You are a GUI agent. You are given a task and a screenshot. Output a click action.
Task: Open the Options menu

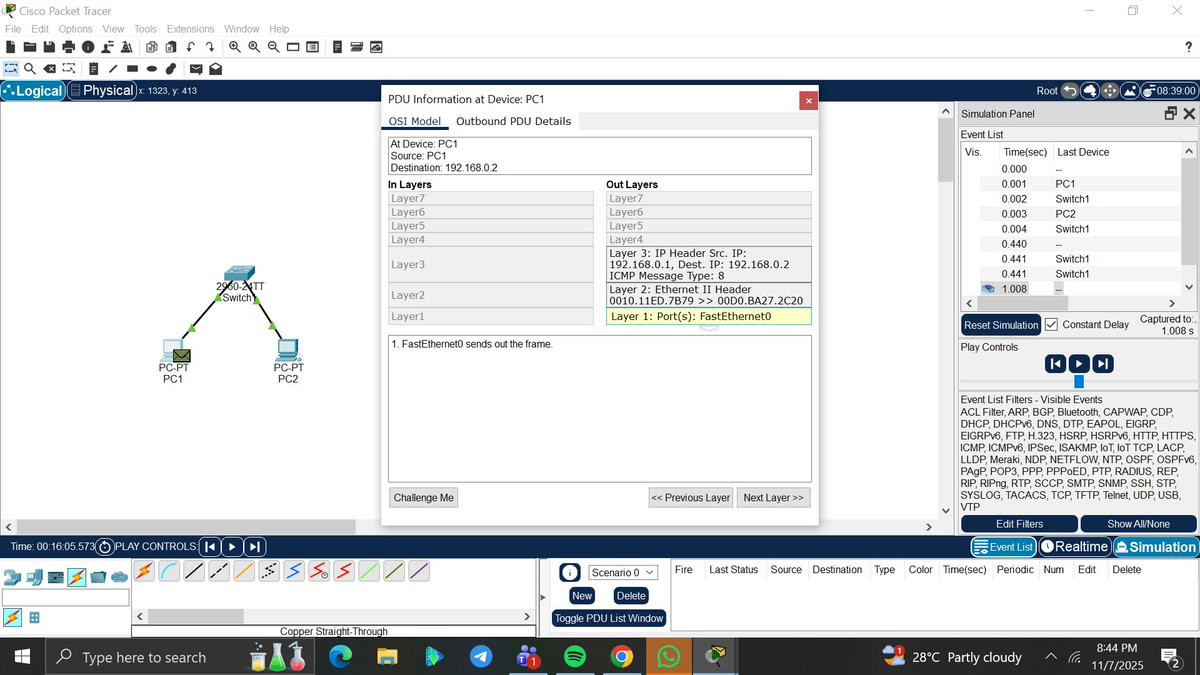(75, 29)
